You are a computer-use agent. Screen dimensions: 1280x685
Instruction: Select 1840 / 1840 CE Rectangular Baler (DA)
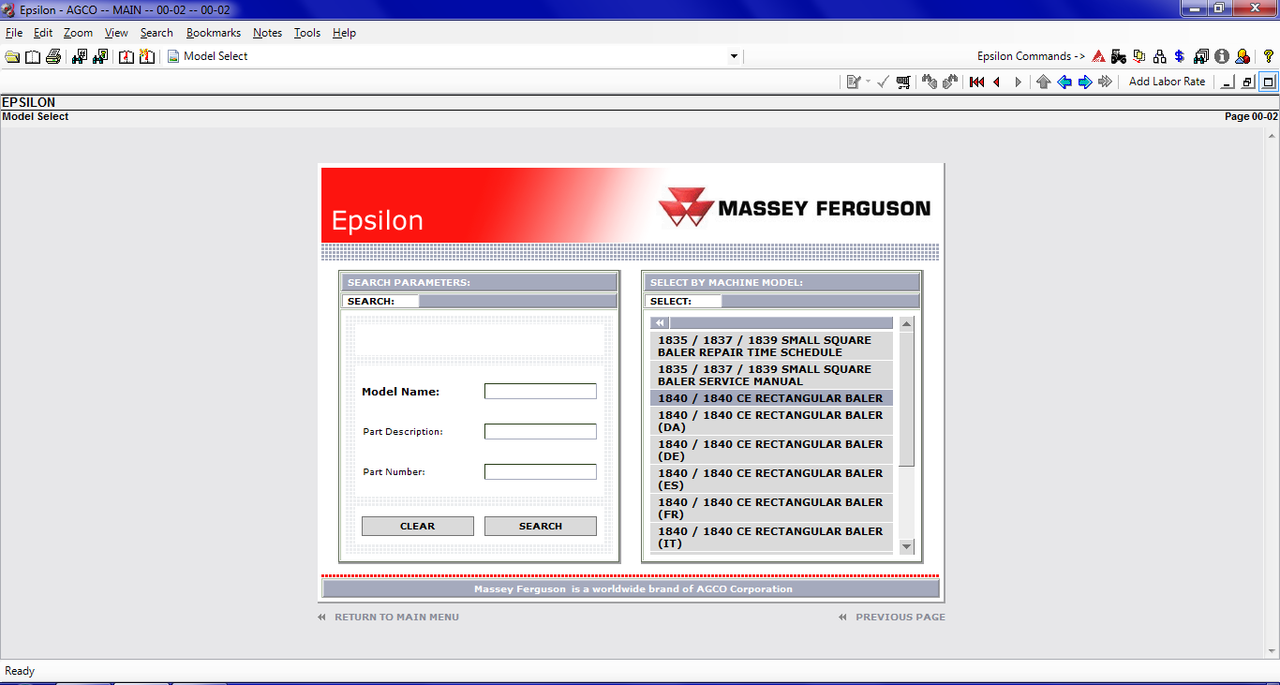[x=771, y=421]
